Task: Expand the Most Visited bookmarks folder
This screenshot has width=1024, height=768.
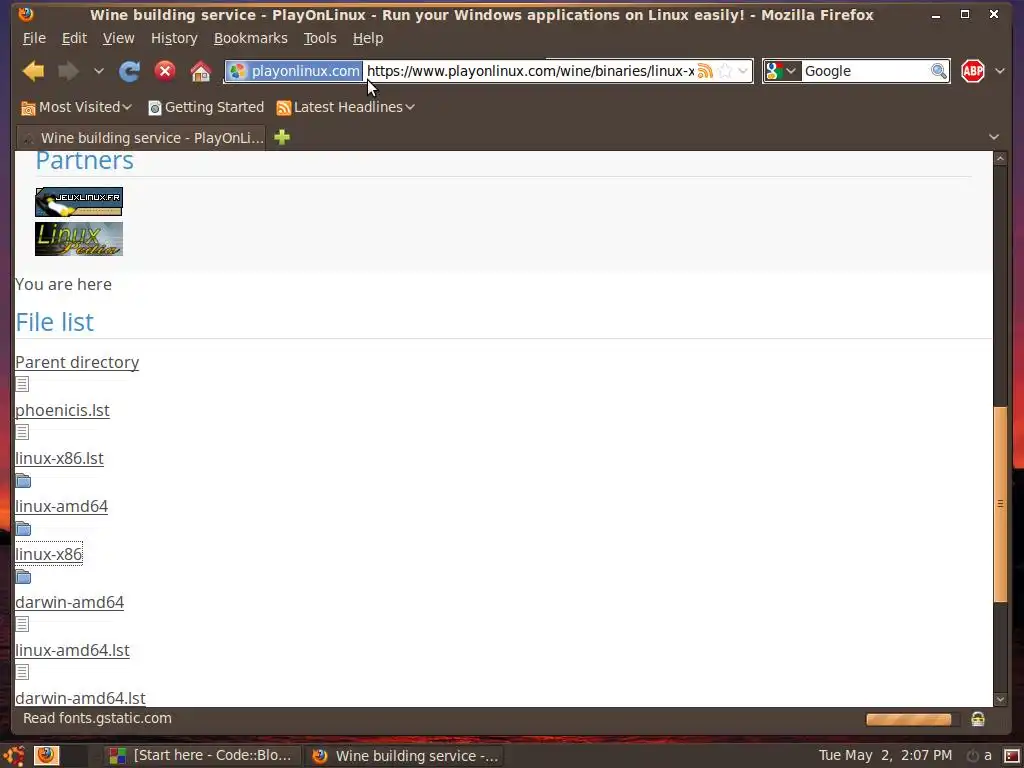Action: (76, 107)
